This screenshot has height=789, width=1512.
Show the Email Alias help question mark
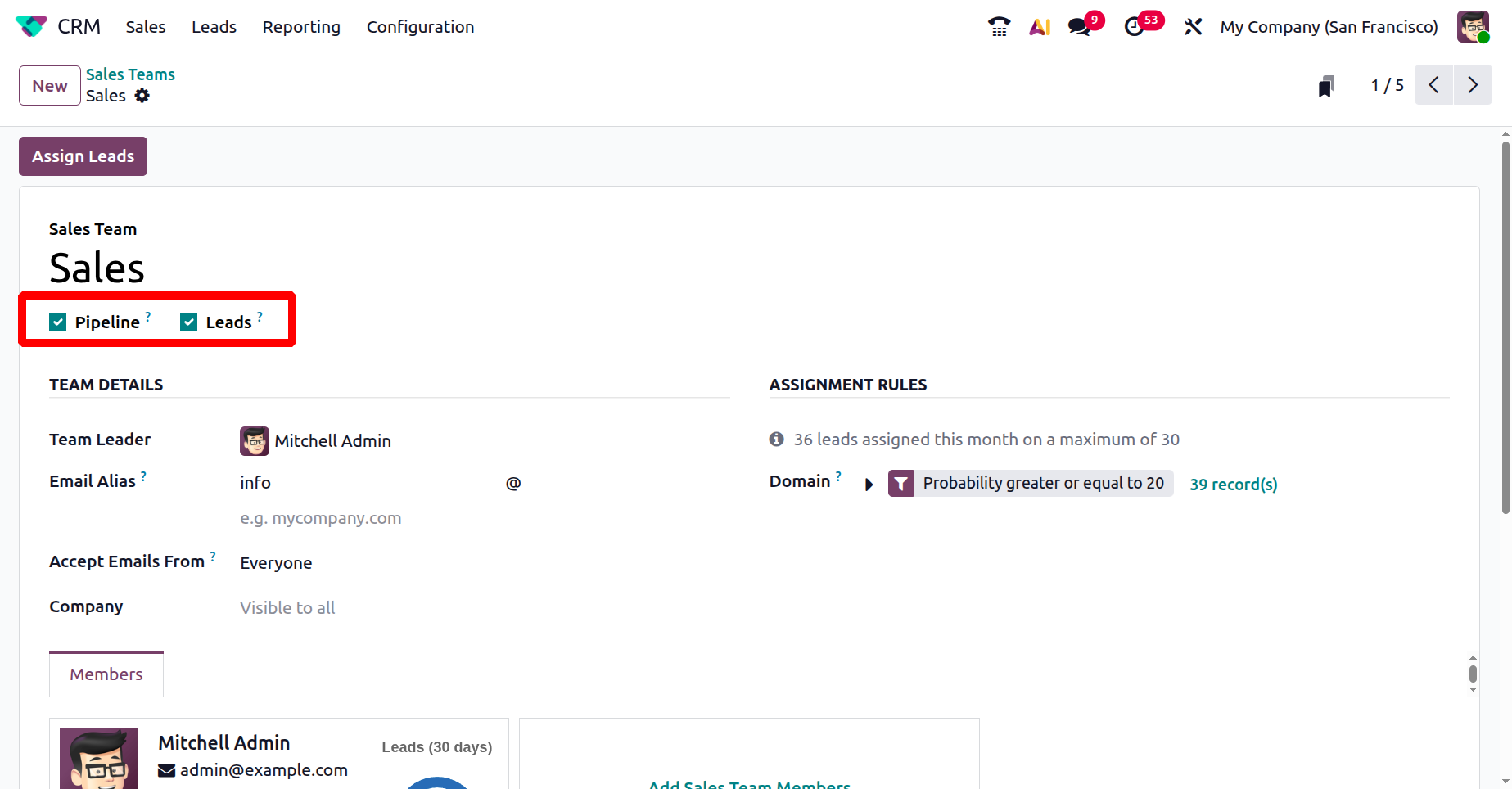coord(143,476)
